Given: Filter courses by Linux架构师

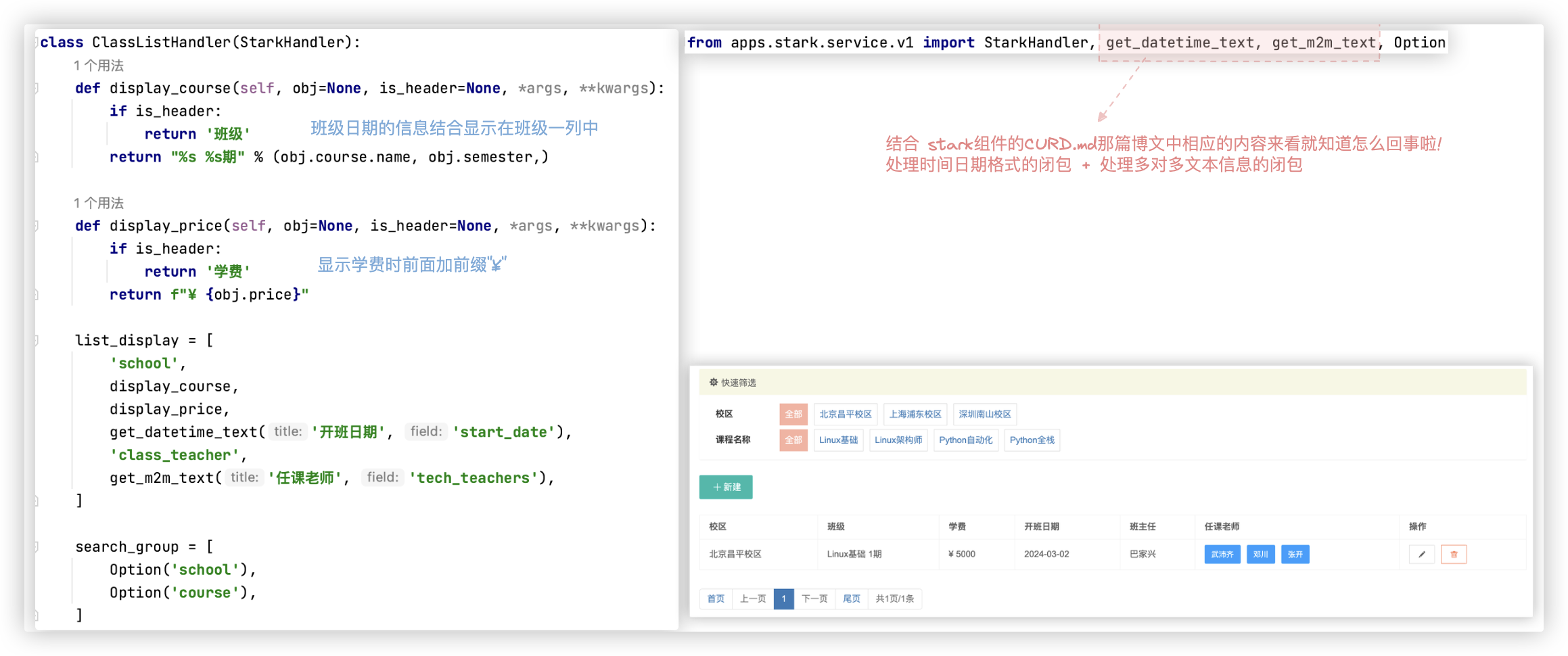Looking at the screenshot, I should tap(898, 440).
